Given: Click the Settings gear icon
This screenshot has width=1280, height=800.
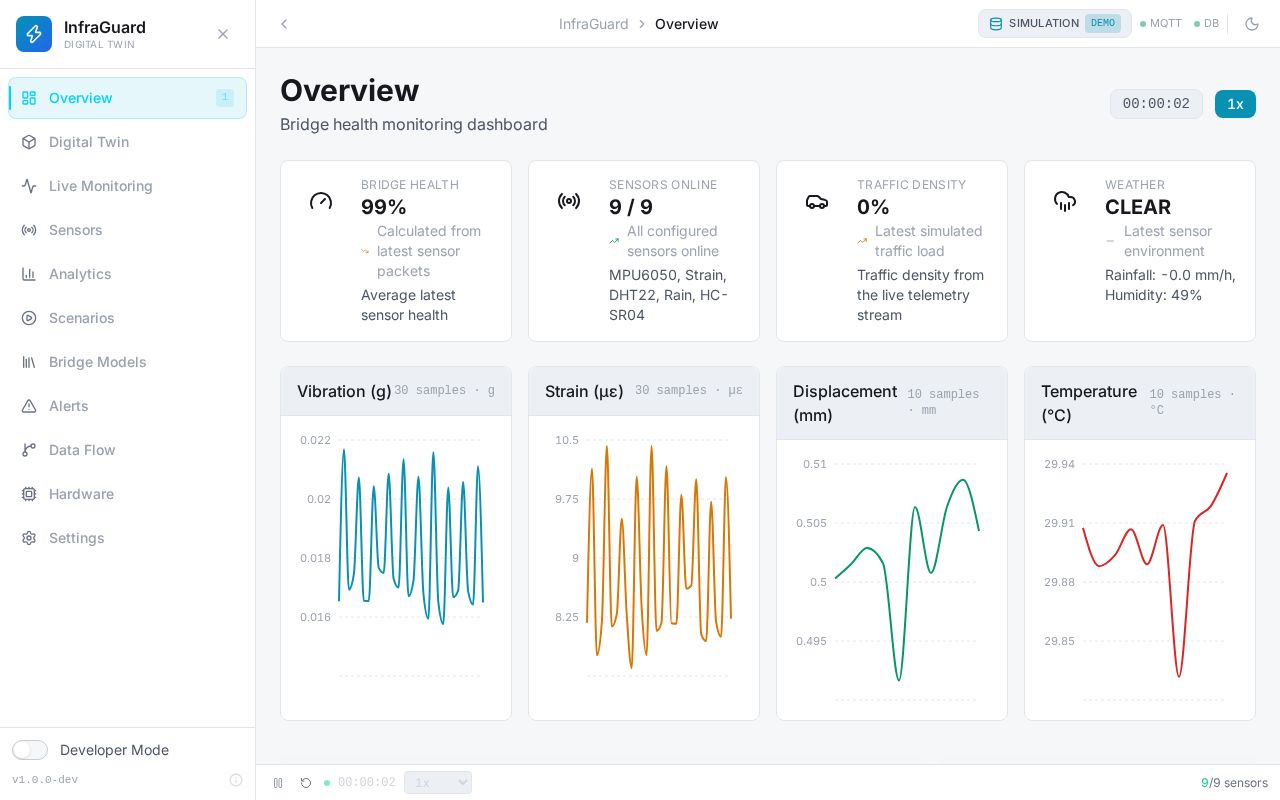Looking at the screenshot, I should point(29,538).
